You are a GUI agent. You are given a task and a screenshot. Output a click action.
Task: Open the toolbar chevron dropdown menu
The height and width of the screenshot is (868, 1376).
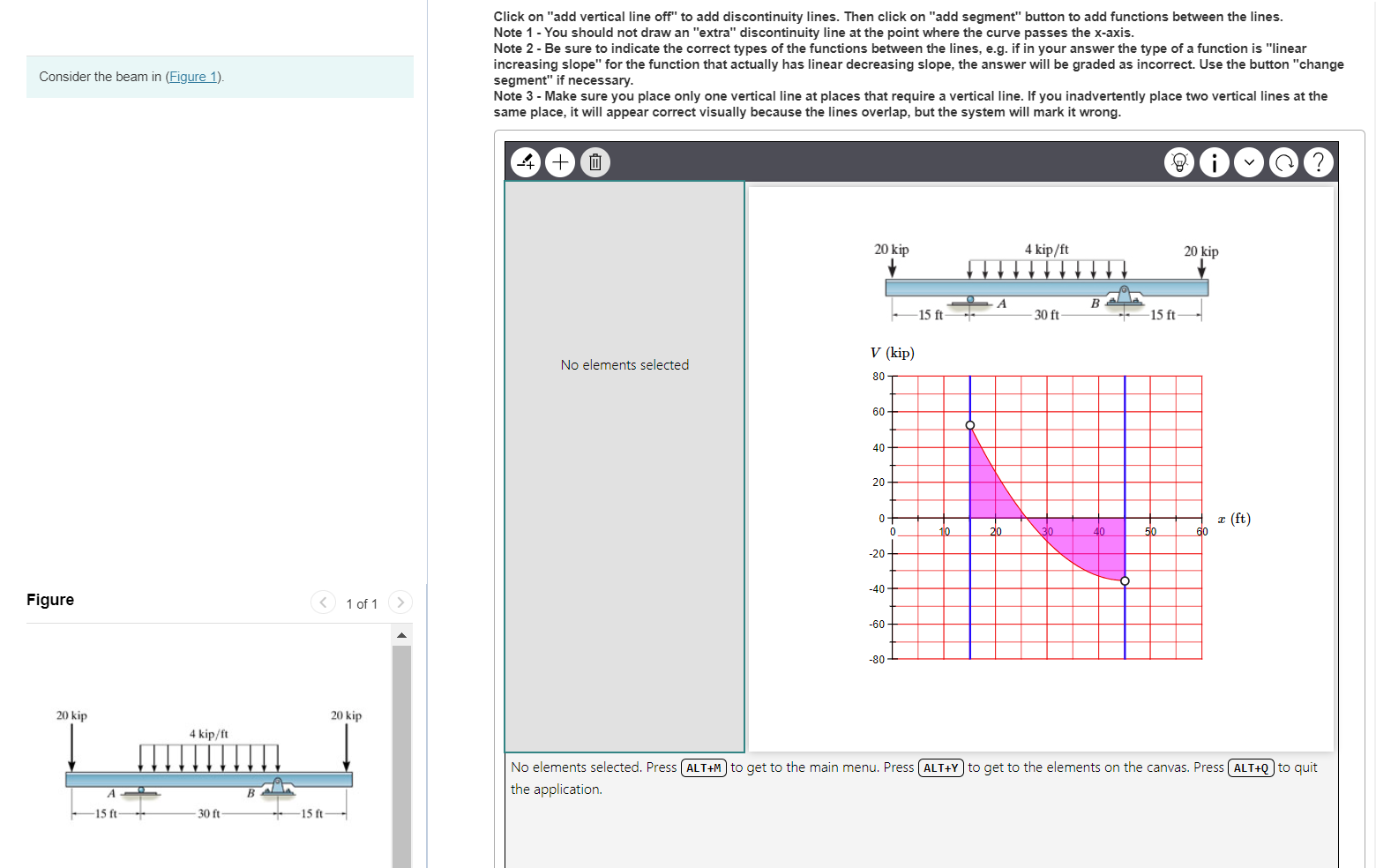click(1249, 161)
